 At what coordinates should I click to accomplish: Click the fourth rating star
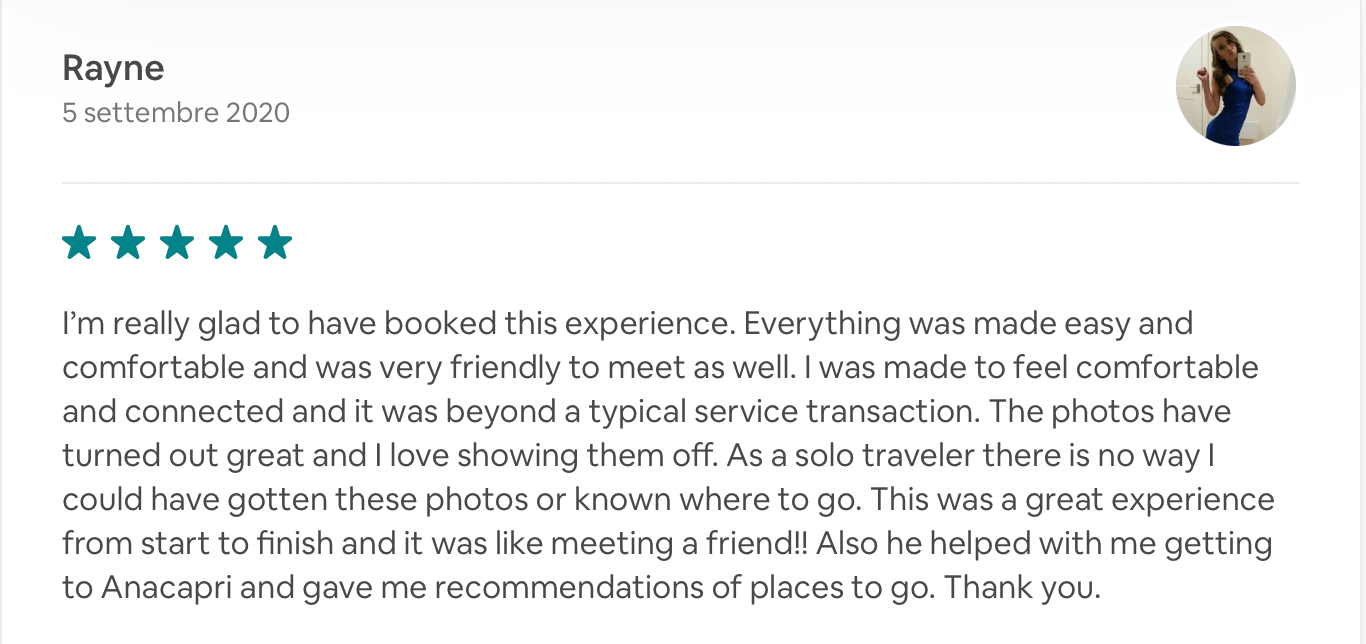(x=226, y=243)
